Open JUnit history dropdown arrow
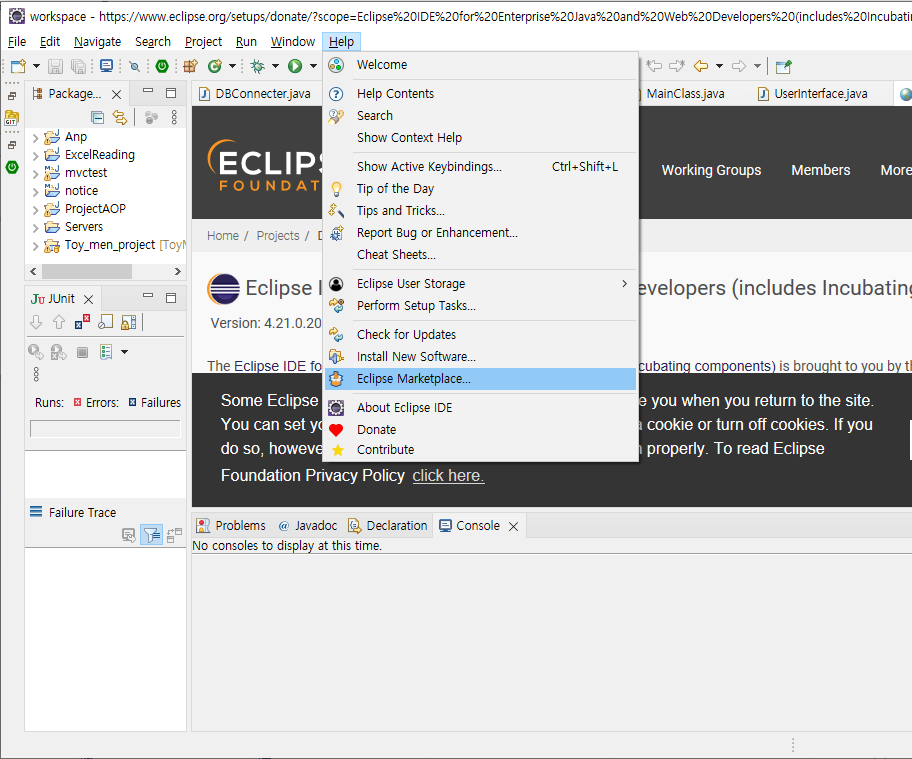The image size is (912, 759). pyautogui.click(x=124, y=352)
